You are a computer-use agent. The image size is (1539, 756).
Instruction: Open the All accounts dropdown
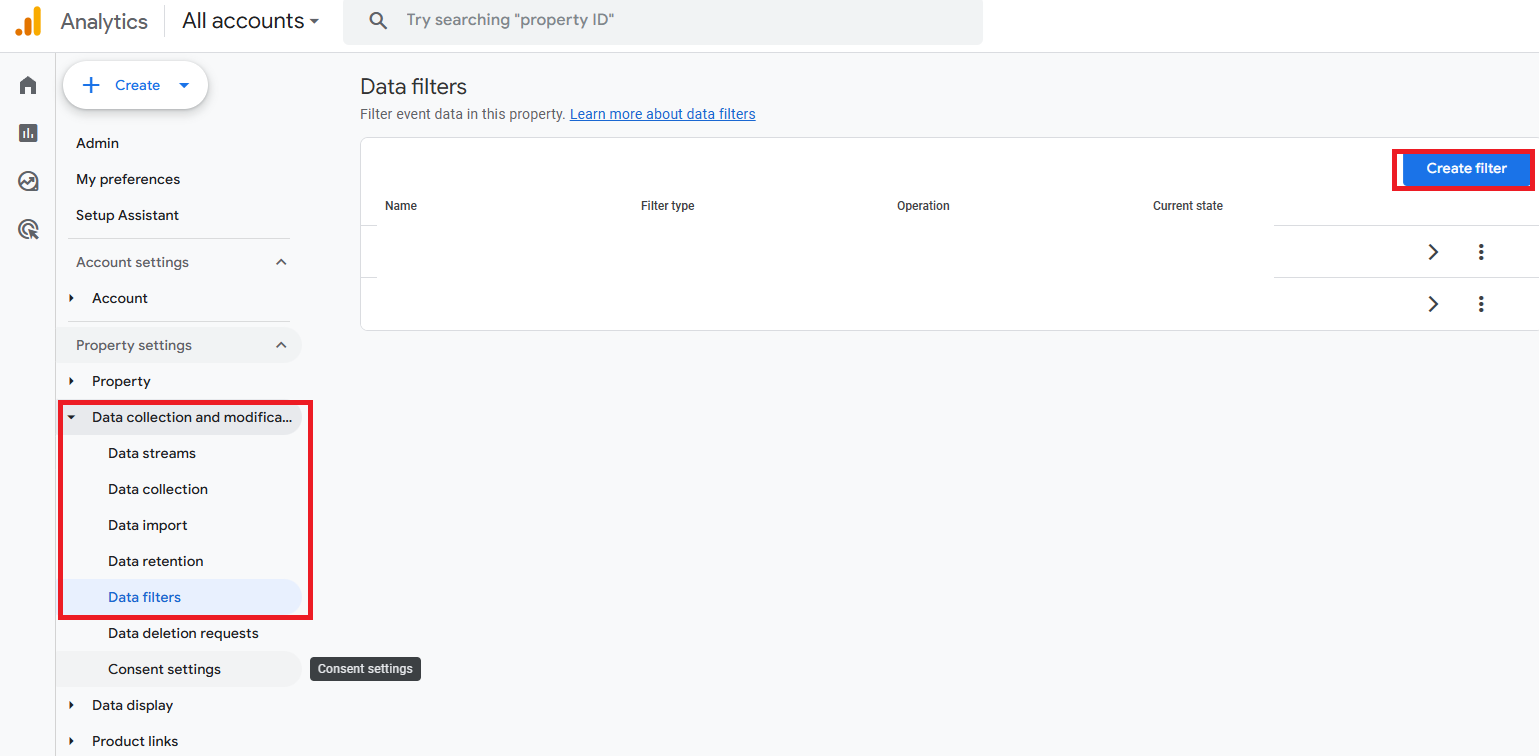251,21
